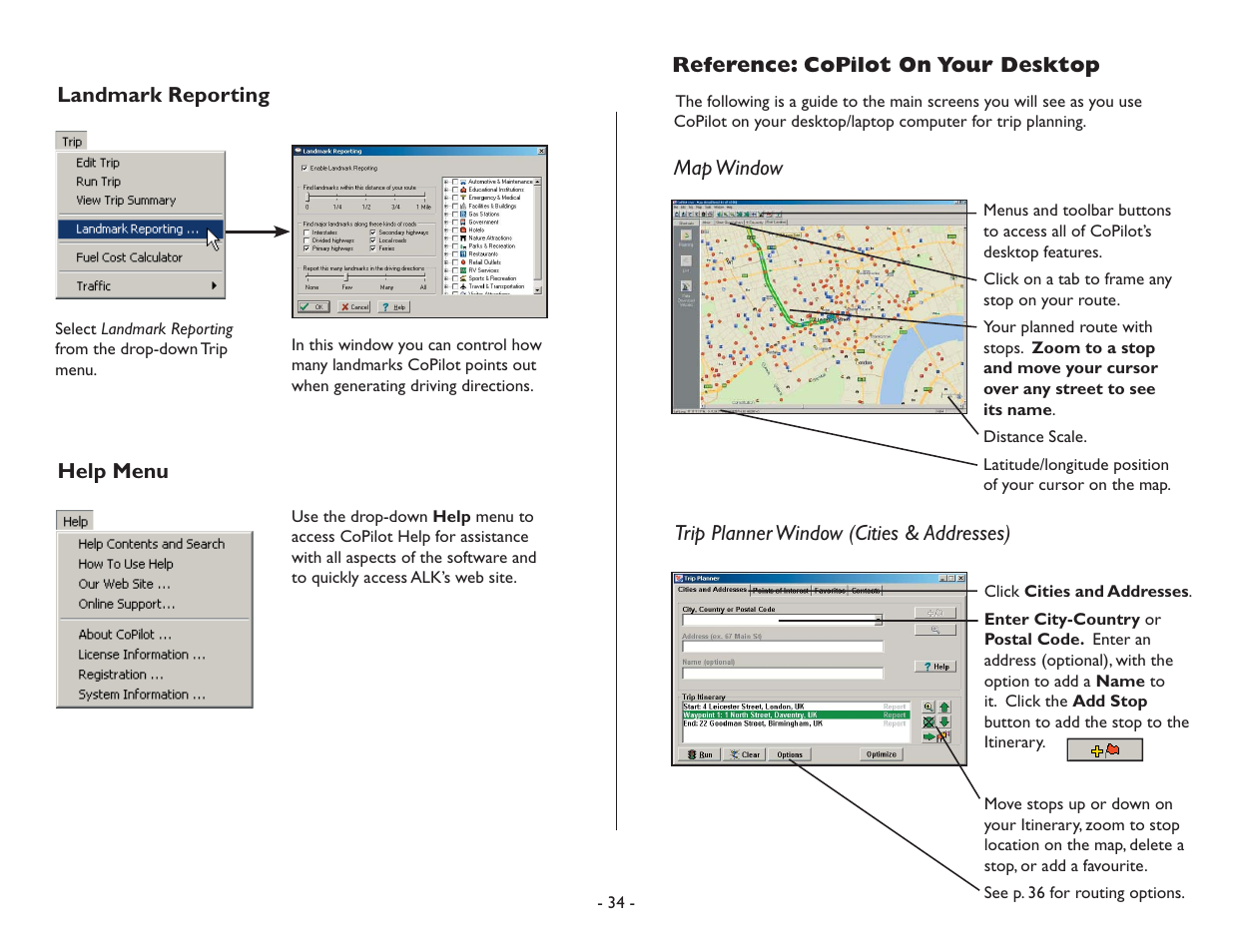Toggle the Enable Landmark Reporting checkbox
Viewport: 1233px width, 952px height.
pos(305,168)
